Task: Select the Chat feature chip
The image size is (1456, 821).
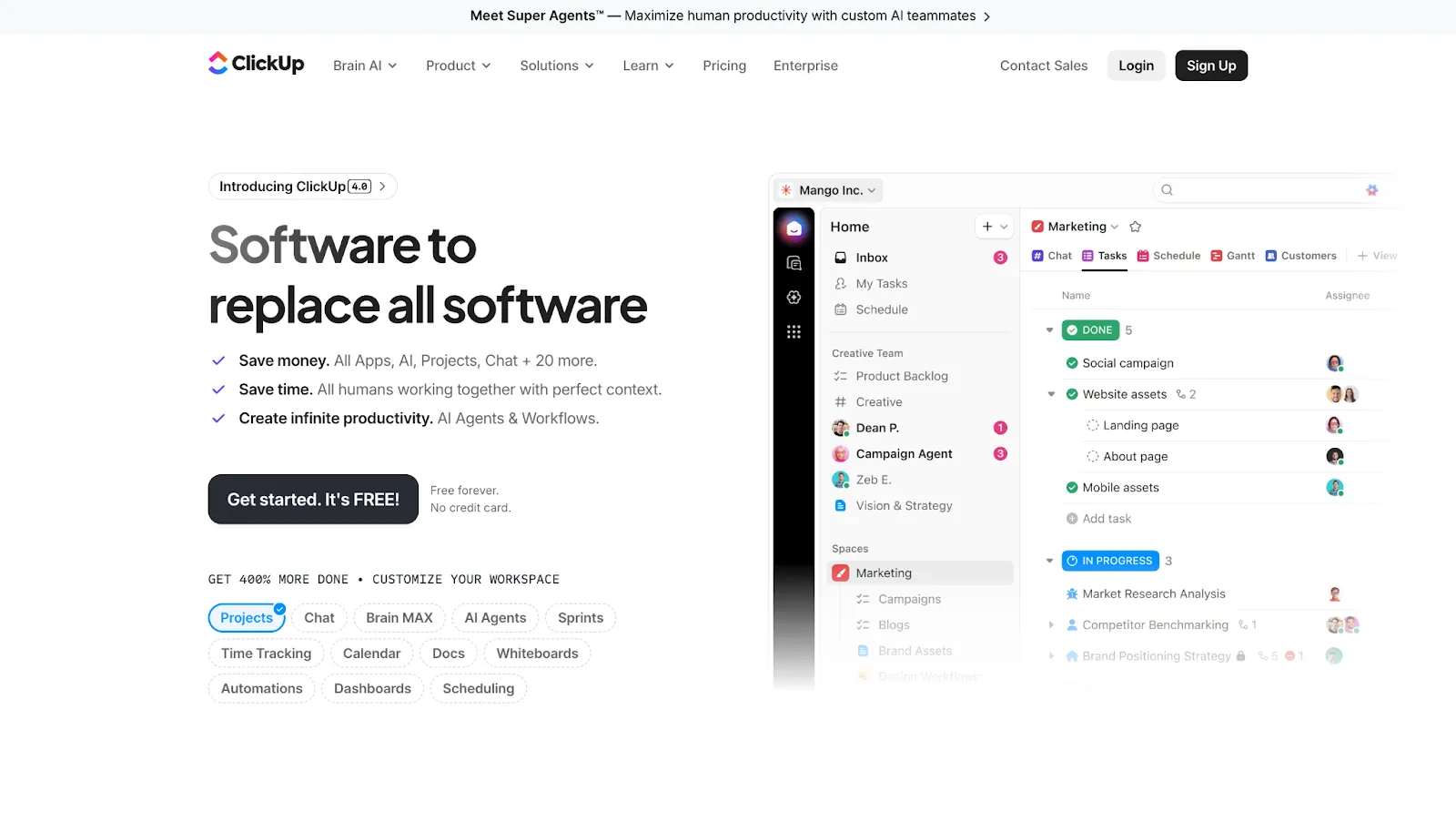Action: pyautogui.click(x=319, y=618)
